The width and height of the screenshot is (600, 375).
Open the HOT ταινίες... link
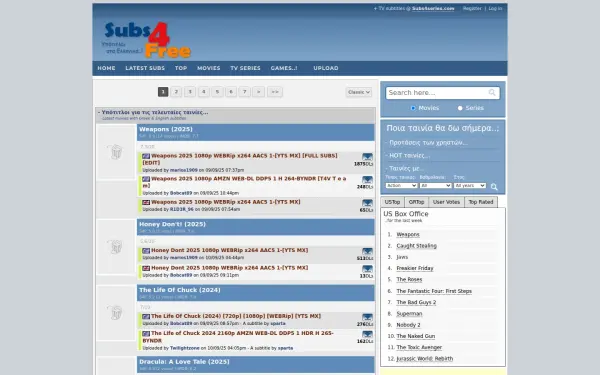409,155
